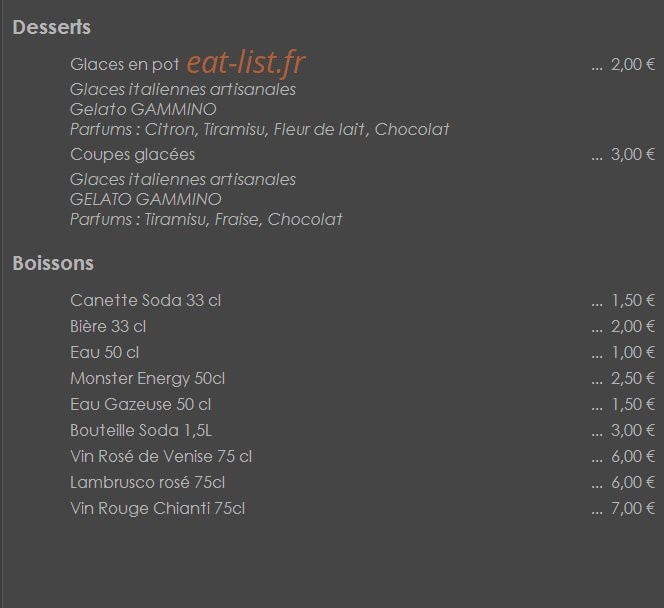Choose Monster Energy 50cl
This screenshot has height=608, width=664.
point(147,379)
